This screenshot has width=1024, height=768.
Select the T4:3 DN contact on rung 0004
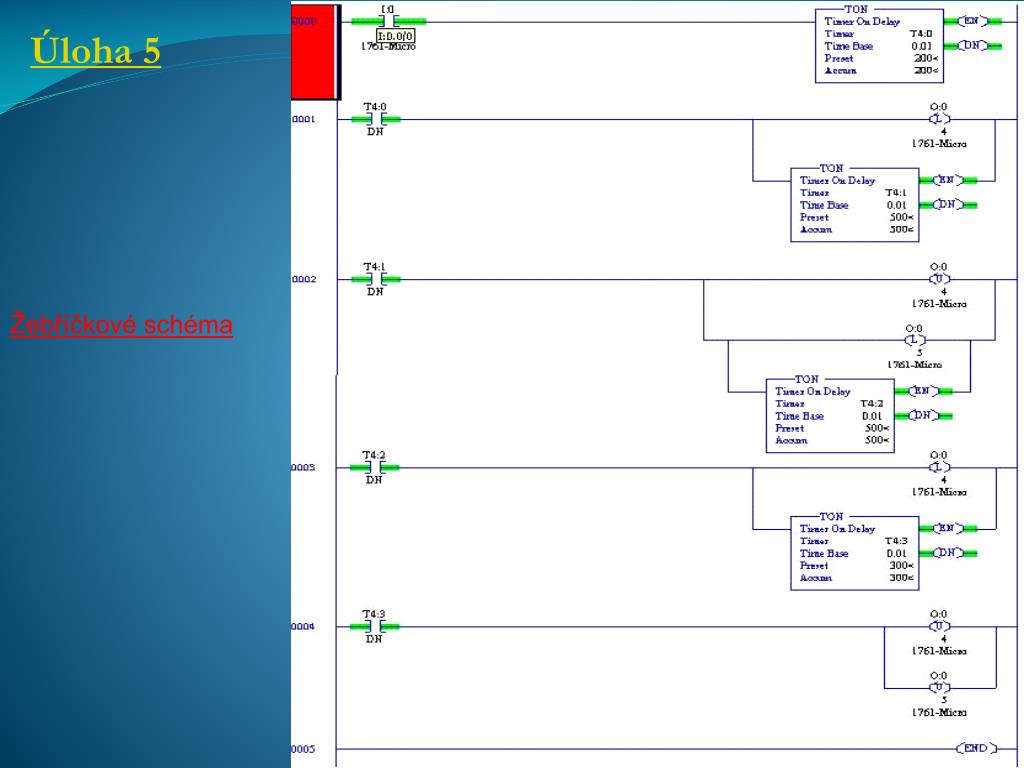point(374,626)
